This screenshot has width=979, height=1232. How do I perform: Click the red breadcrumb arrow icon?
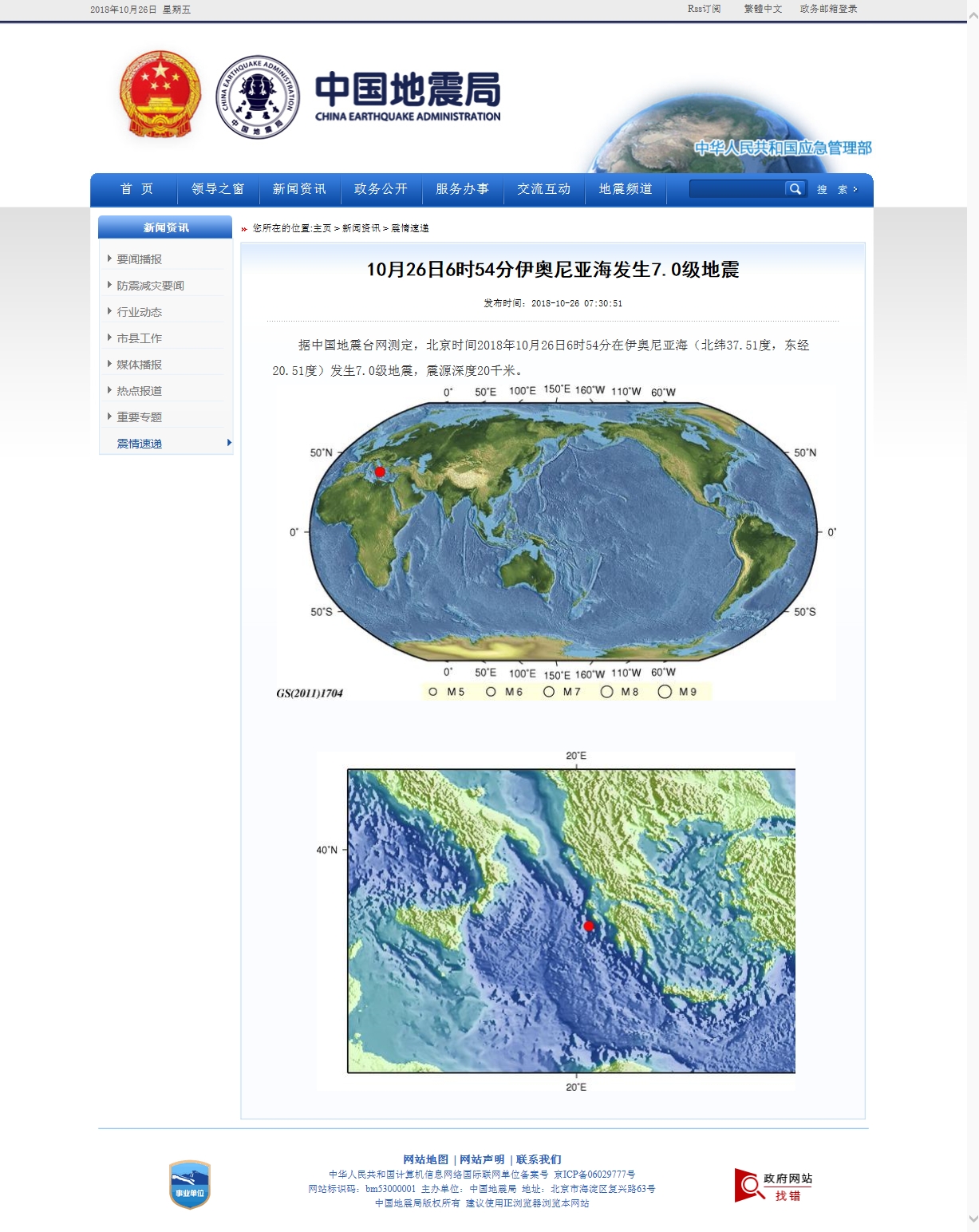click(244, 229)
